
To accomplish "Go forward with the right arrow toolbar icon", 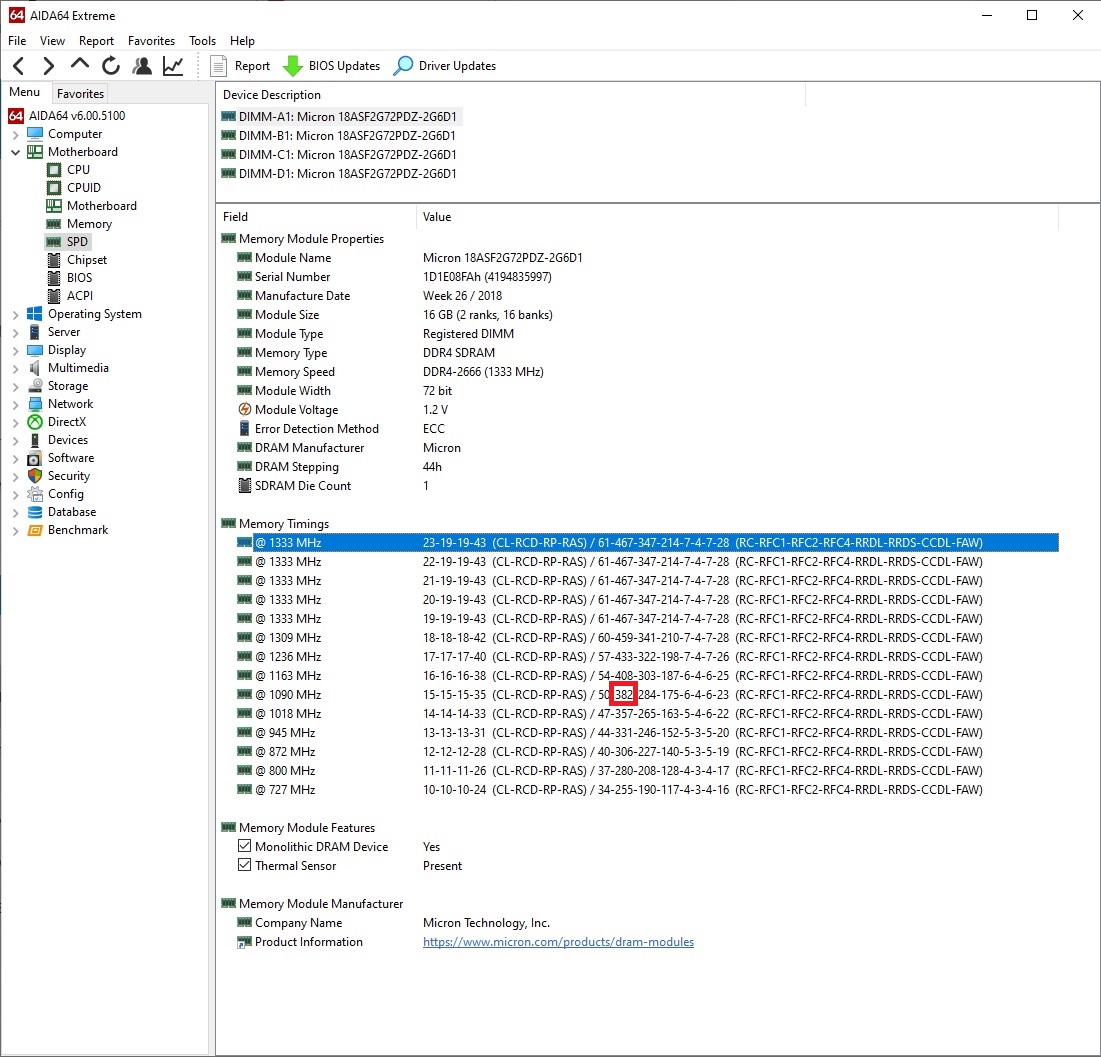I will [48, 66].
